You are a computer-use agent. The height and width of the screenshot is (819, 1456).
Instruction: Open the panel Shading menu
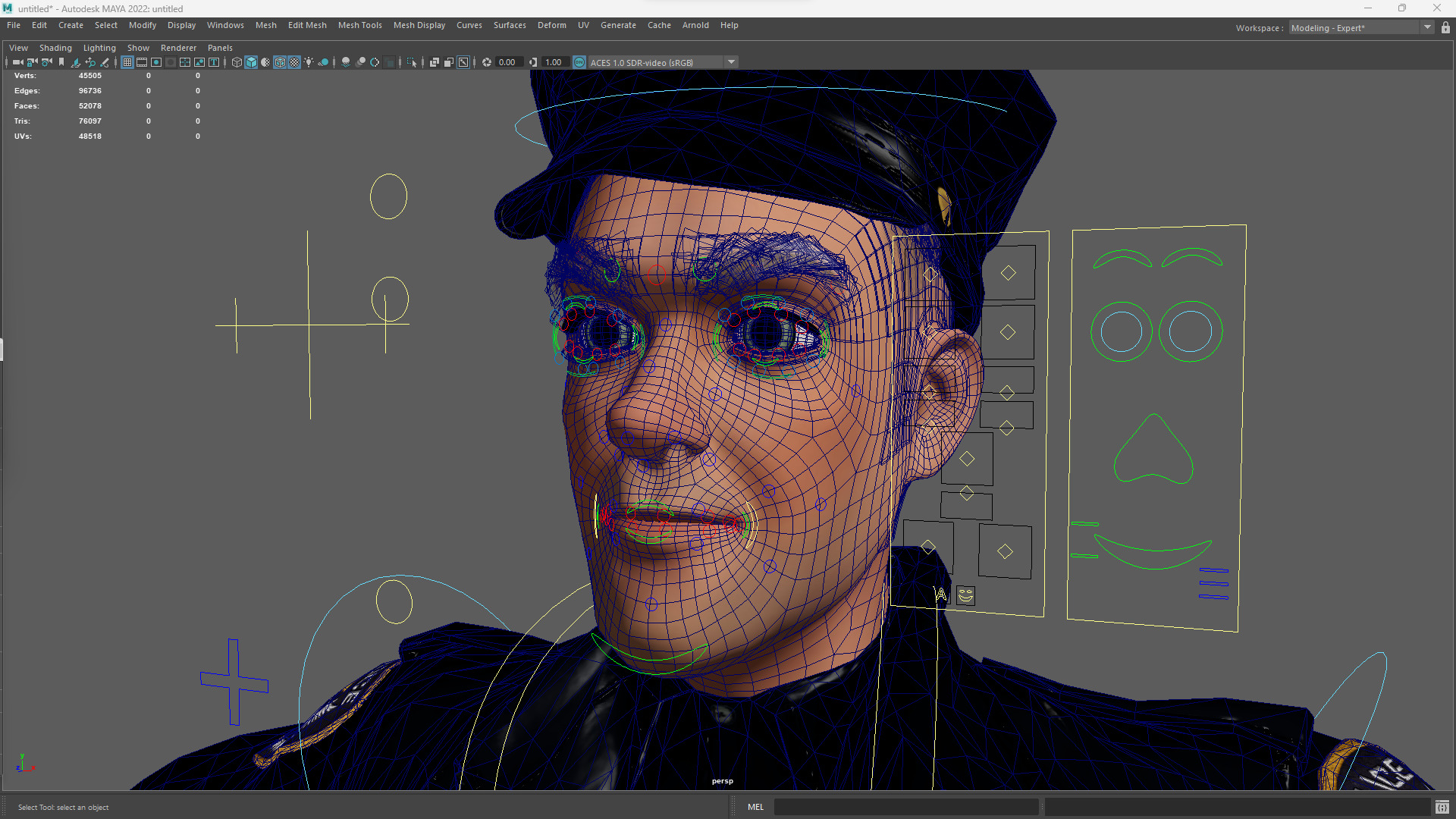(55, 48)
